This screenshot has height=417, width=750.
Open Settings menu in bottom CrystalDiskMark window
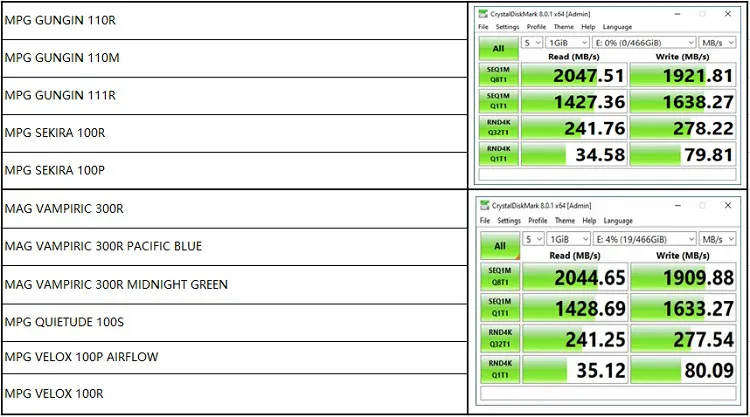click(509, 220)
